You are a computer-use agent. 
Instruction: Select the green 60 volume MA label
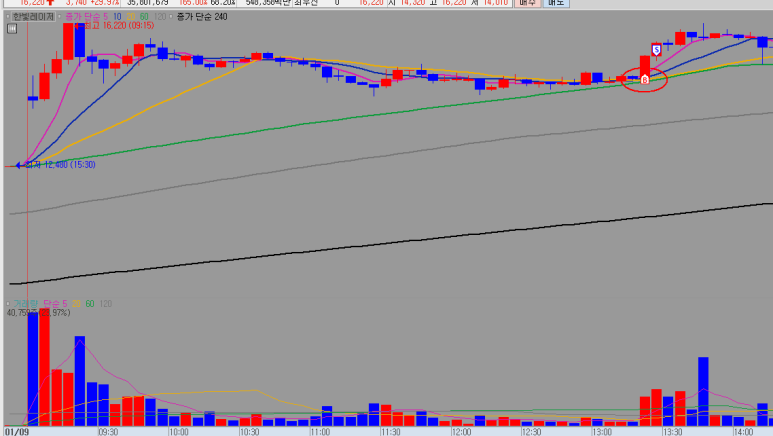[x=90, y=304]
